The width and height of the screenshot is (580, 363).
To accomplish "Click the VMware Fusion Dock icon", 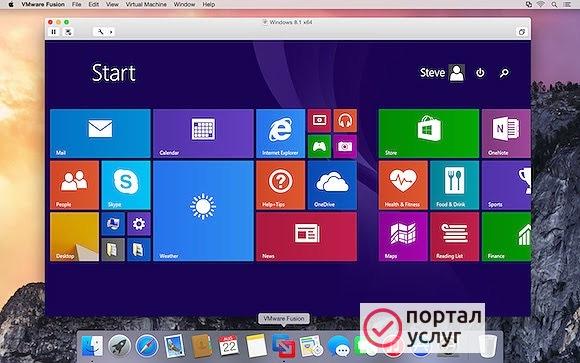I will (284, 346).
